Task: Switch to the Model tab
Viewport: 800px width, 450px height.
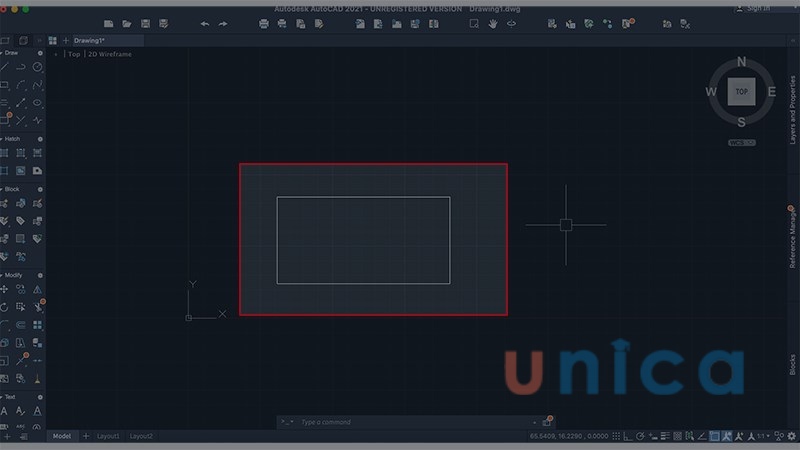Action: click(x=62, y=436)
